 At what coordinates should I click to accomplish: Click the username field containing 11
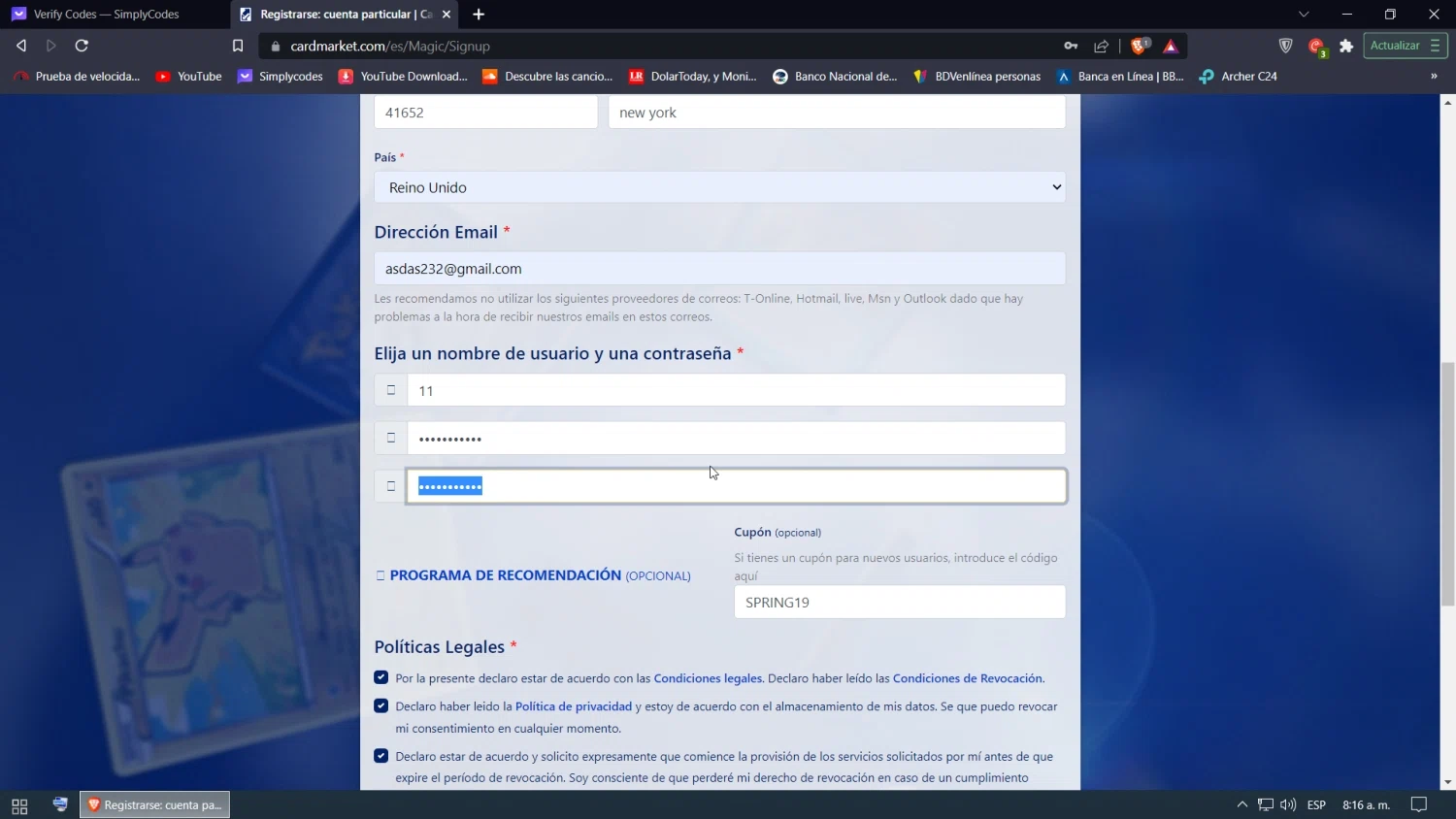[x=736, y=390]
